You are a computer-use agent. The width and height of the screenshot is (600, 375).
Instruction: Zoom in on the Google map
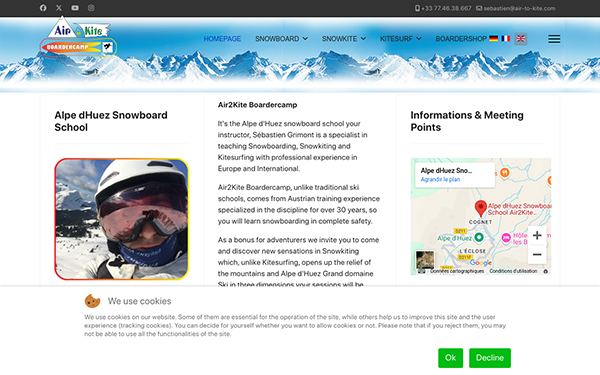coord(537,235)
